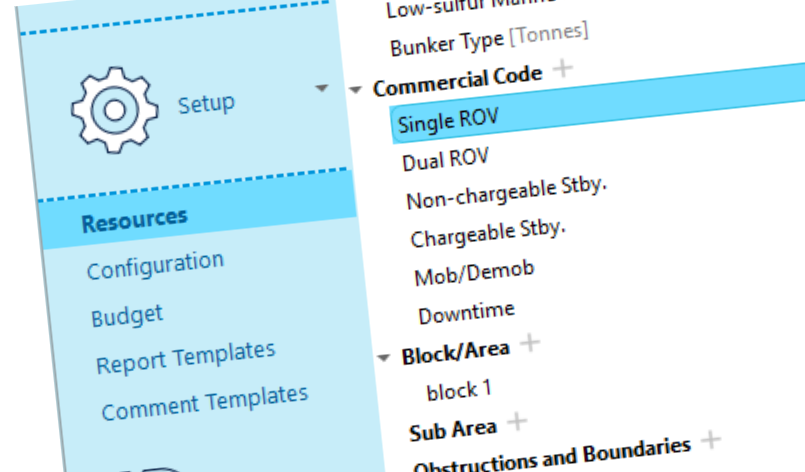Add a new Block/Area with plus
805x472 pixels.
[x=530, y=343]
